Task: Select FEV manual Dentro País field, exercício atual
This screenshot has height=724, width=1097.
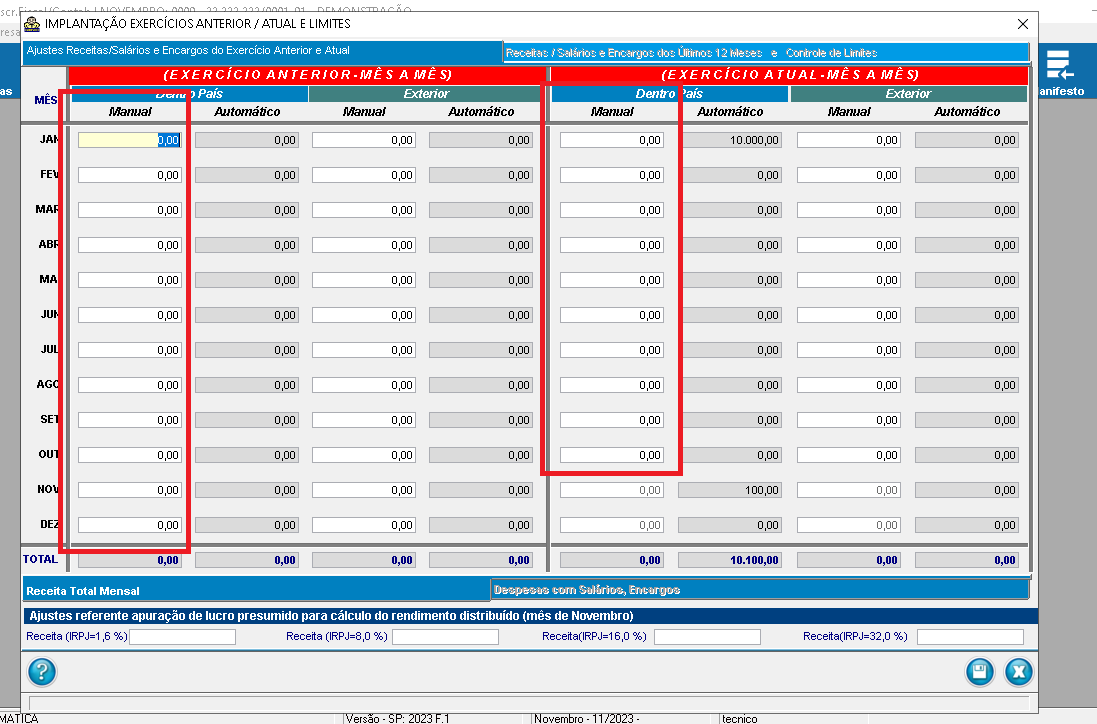Action: [612, 175]
